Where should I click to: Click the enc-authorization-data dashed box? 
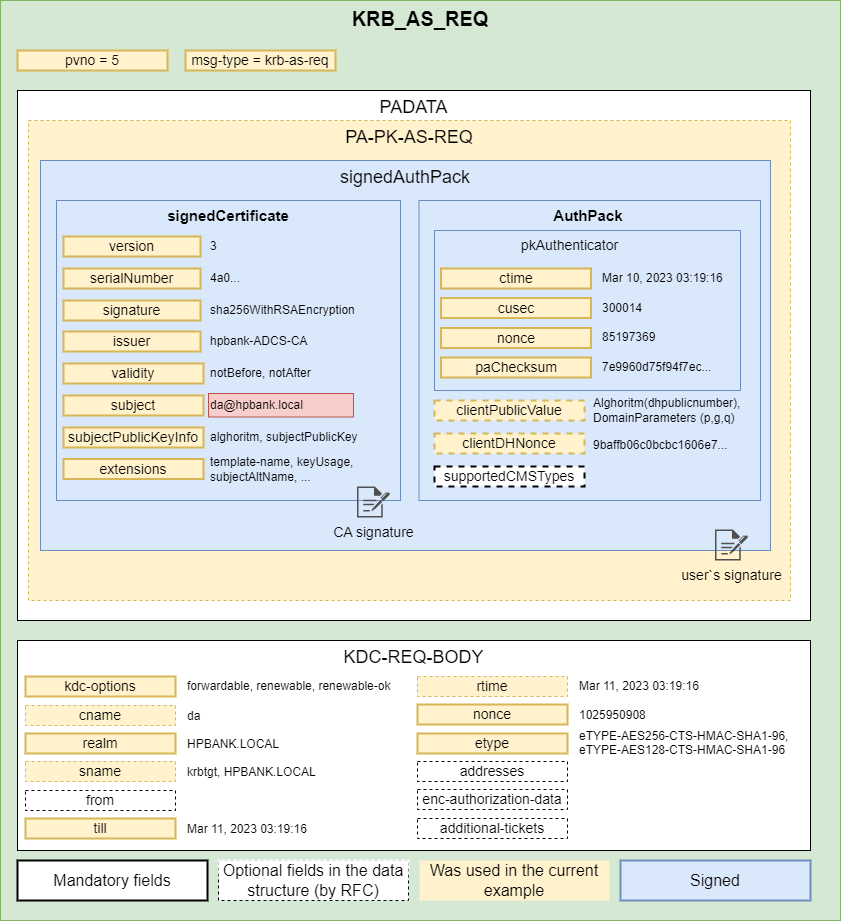click(x=492, y=799)
